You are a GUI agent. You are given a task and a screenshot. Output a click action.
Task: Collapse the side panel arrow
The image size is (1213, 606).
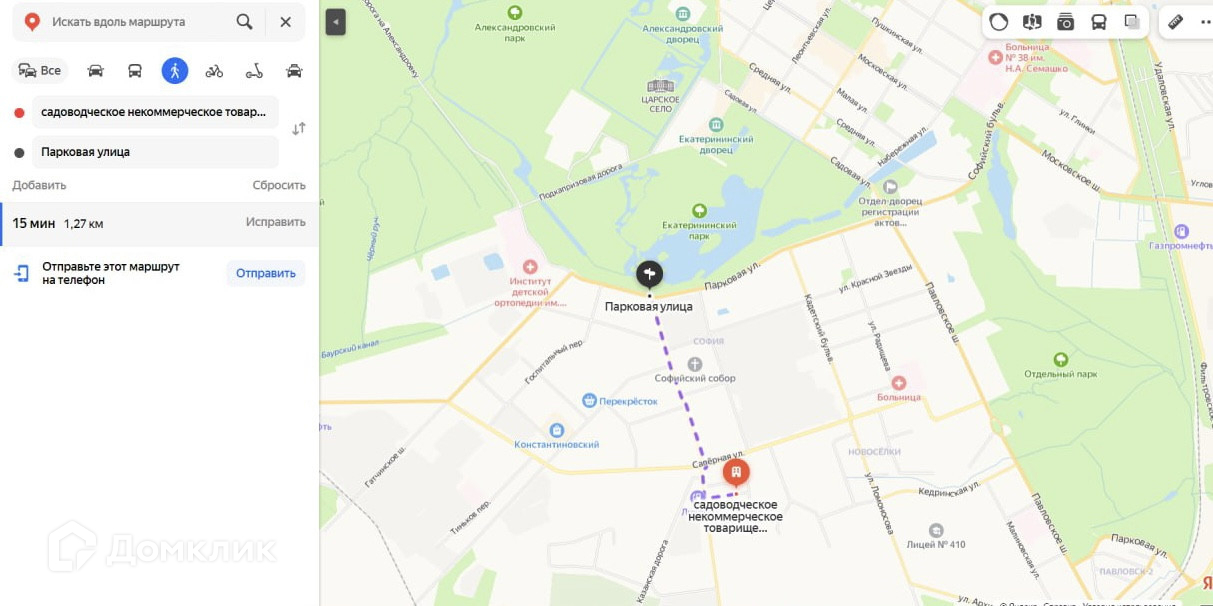pyautogui.click(x=335, y=22)
